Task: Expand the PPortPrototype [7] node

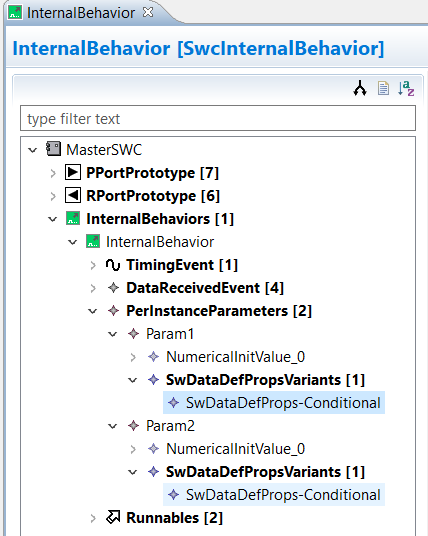Action: pos(53,173)
